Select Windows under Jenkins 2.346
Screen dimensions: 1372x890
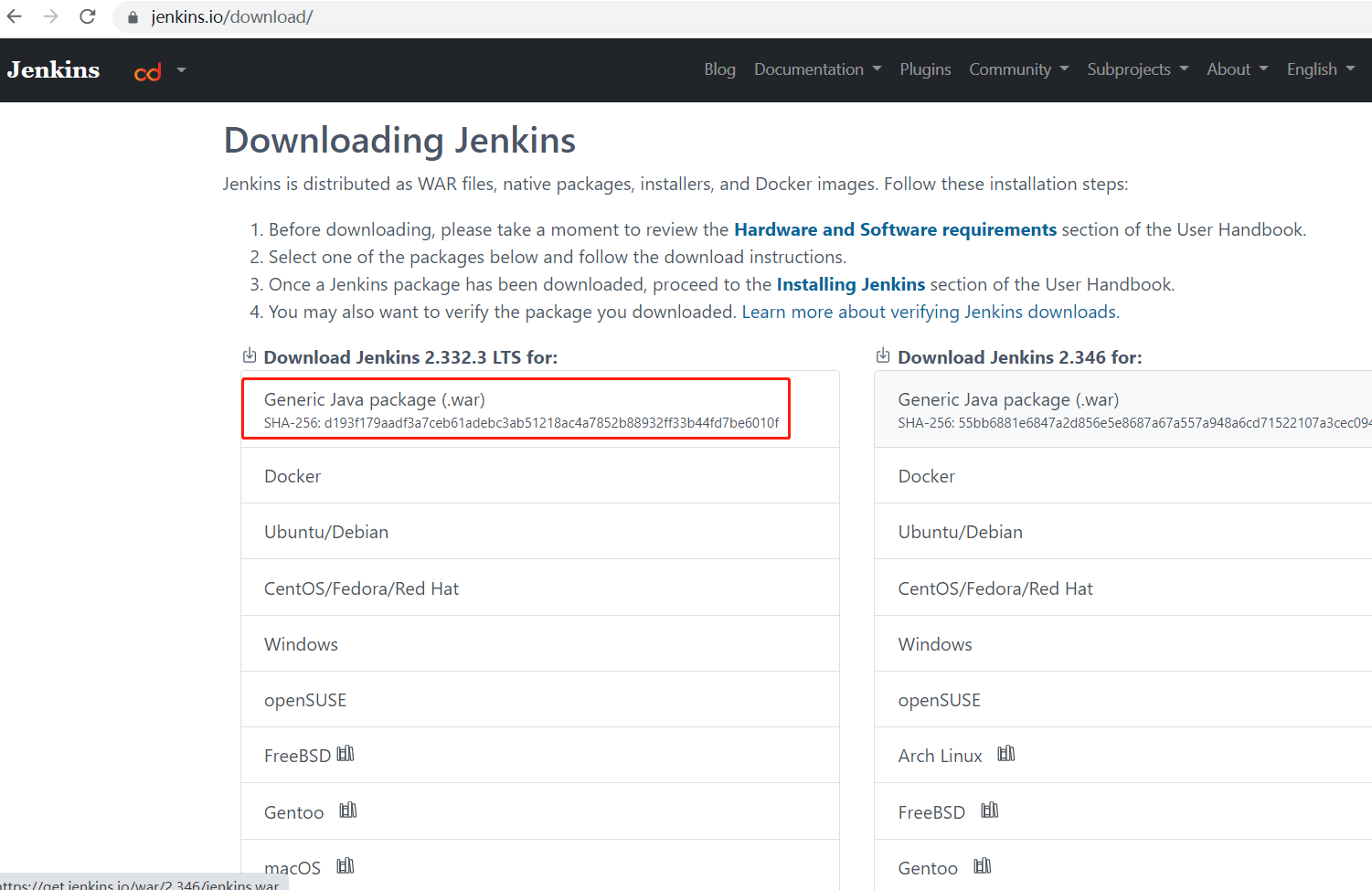pyautogui.click(x=1123, y=643)
